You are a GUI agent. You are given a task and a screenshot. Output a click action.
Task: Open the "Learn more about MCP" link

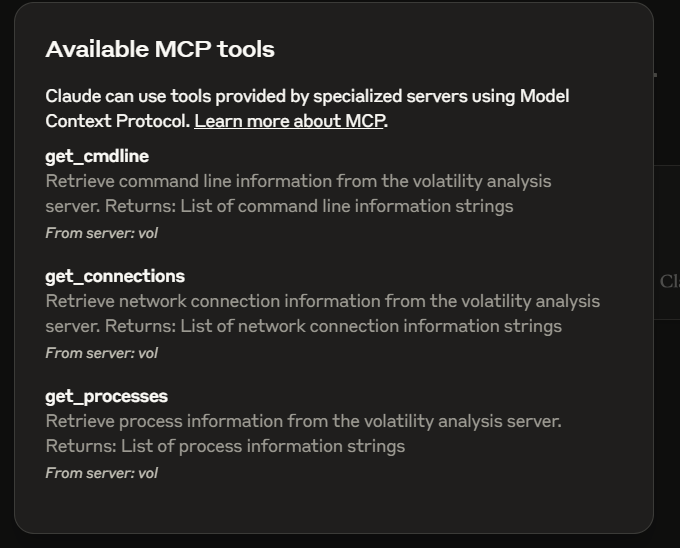click(290, 121)
